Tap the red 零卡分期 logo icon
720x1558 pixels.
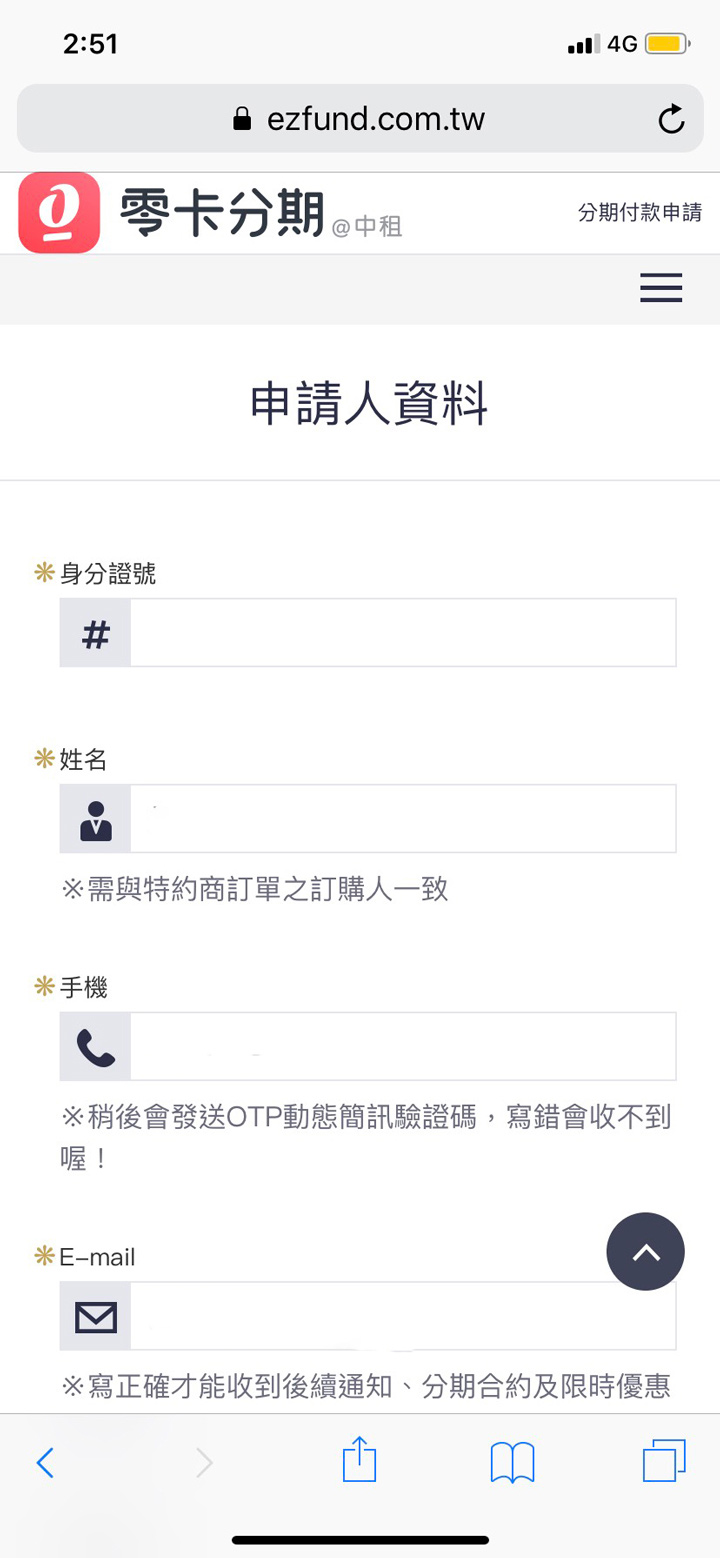(x=59, y=213)
